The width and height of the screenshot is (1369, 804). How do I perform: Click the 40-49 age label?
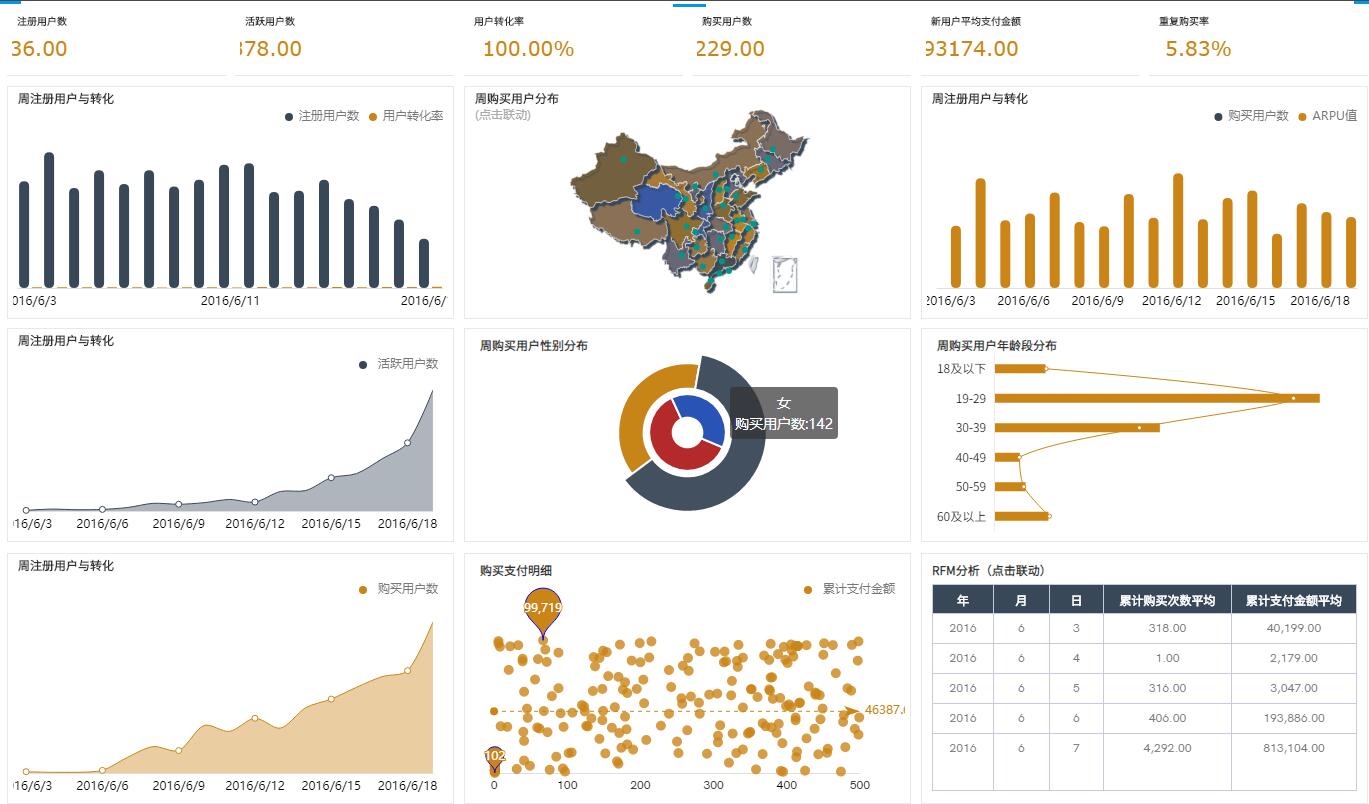970,458
